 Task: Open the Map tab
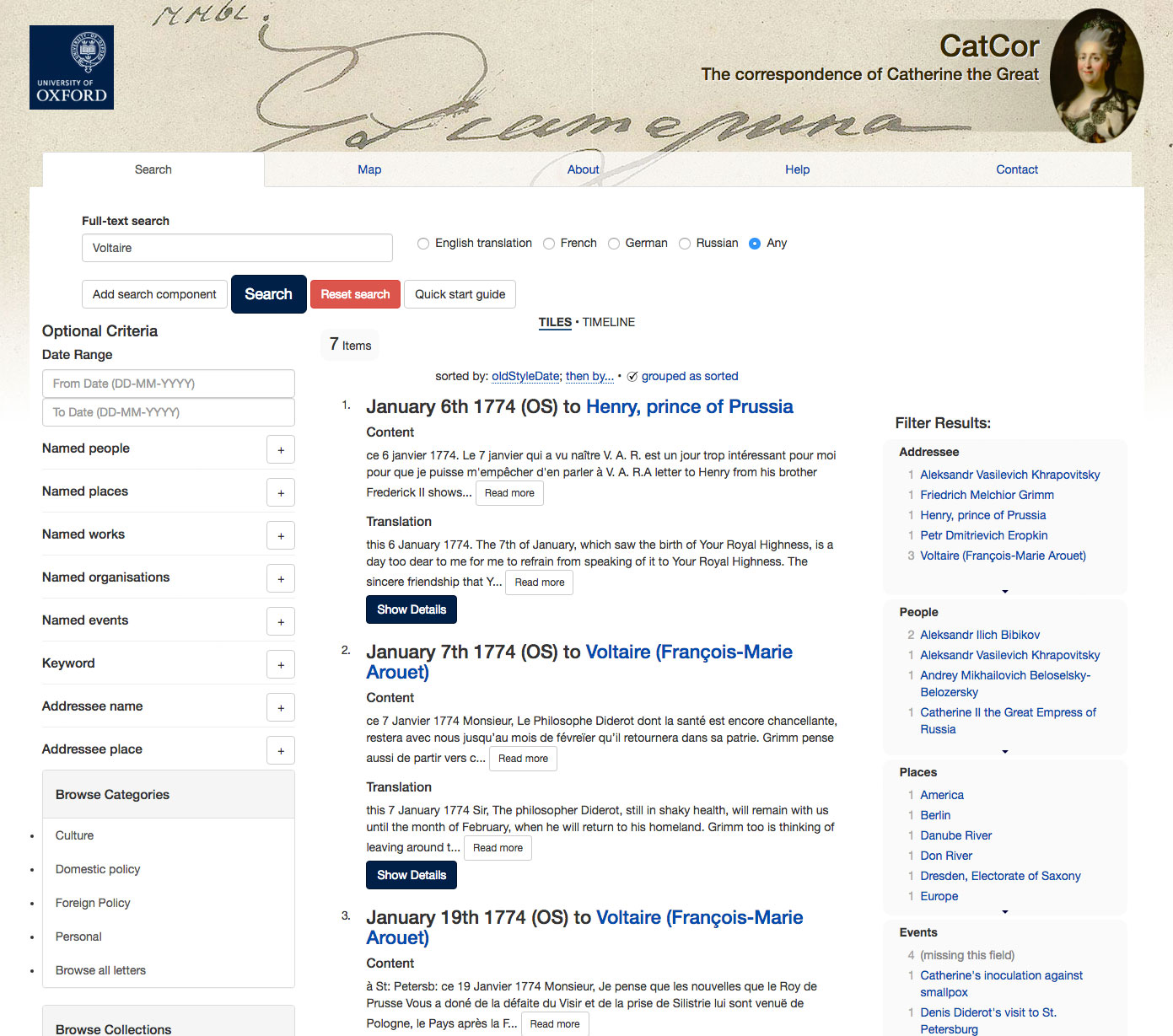click(x=369, y=169)
